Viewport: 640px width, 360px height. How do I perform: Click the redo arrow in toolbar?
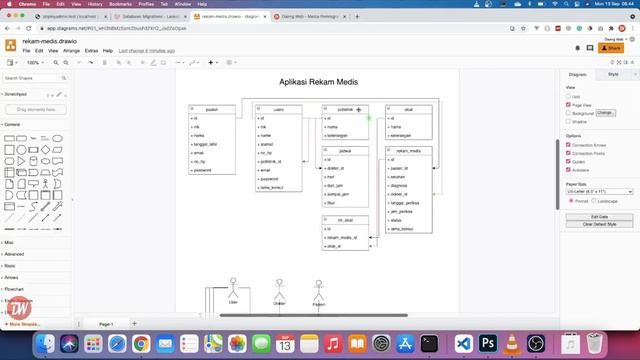(x=91, y=63)
